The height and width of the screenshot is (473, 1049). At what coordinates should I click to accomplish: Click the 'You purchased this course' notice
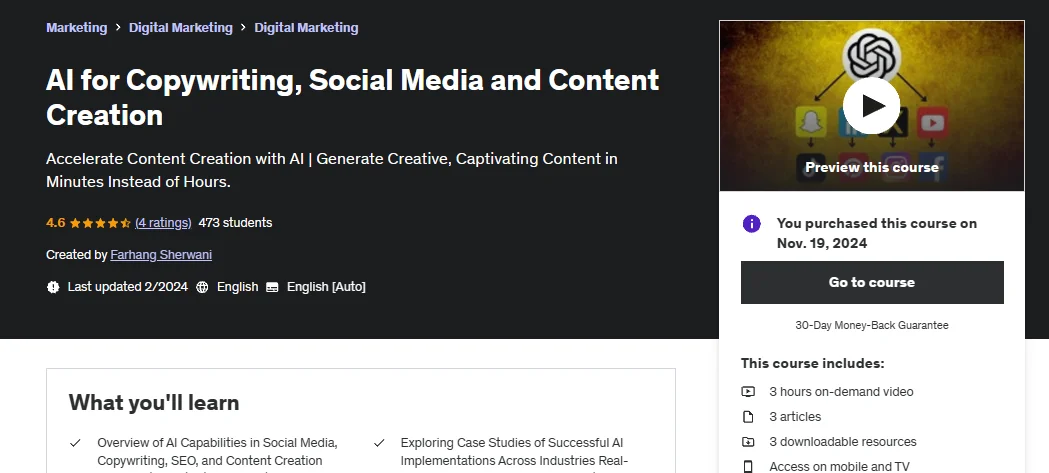[x=877, y=233]
